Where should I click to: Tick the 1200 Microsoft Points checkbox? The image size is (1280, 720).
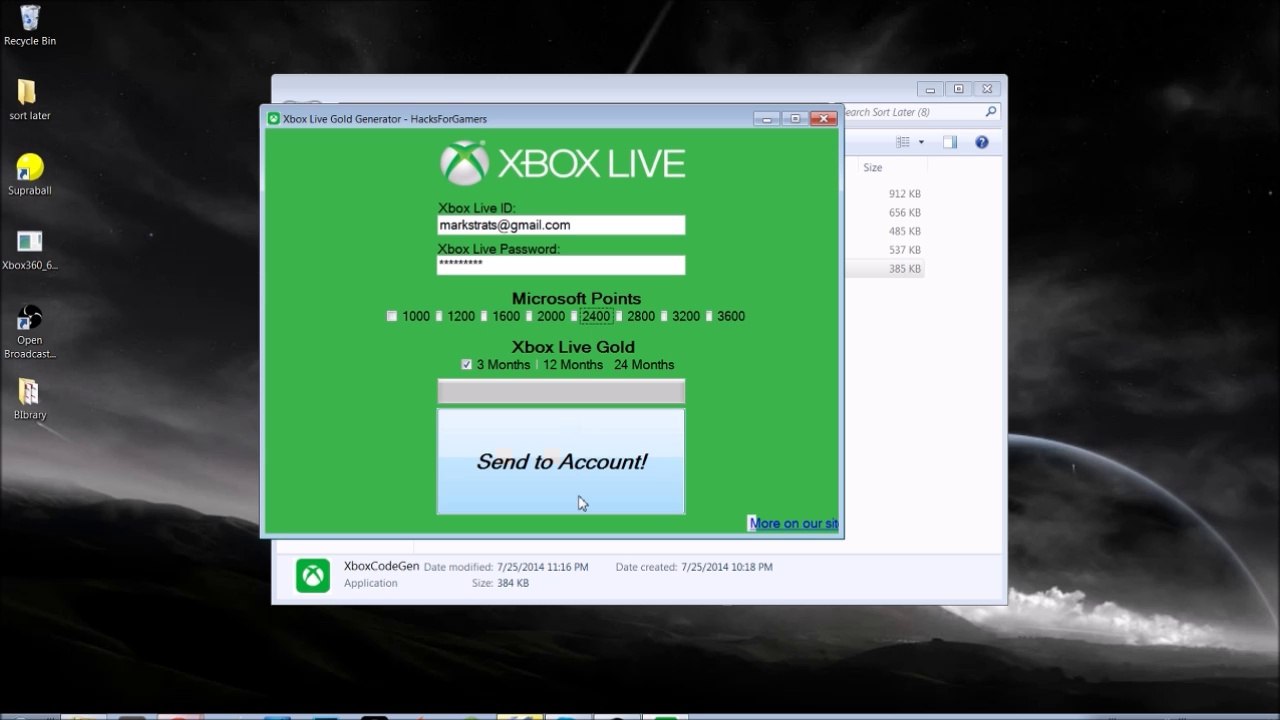click(x=439, y=316)
